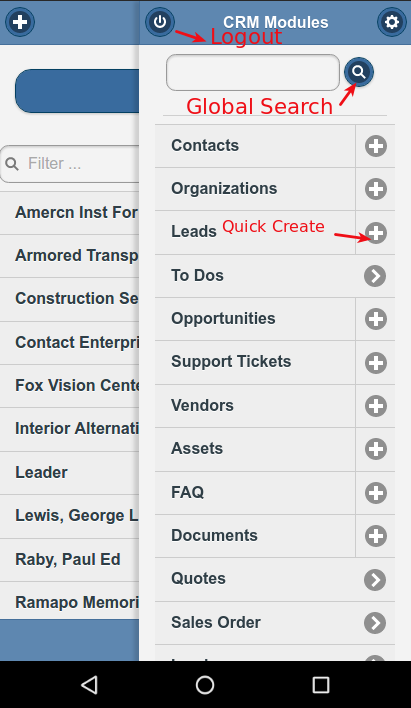Open the FAQ module
Image resolution: width=411 pixels, height=708 pixels.
click(x=255, y=493)
